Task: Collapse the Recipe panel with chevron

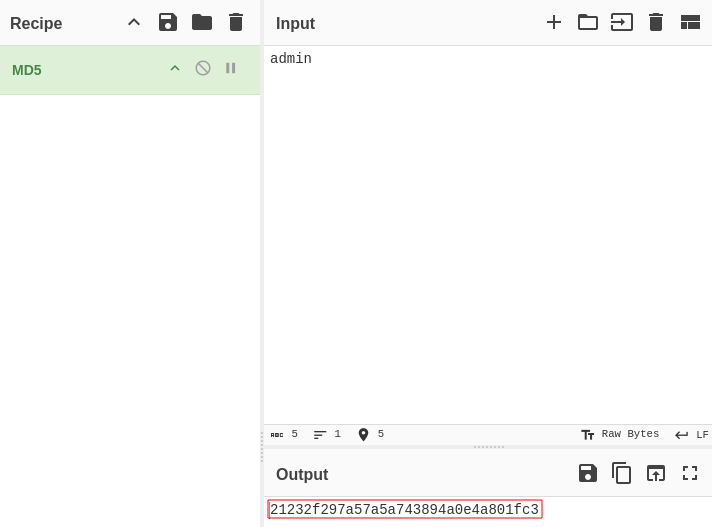Action: (134, 22)
